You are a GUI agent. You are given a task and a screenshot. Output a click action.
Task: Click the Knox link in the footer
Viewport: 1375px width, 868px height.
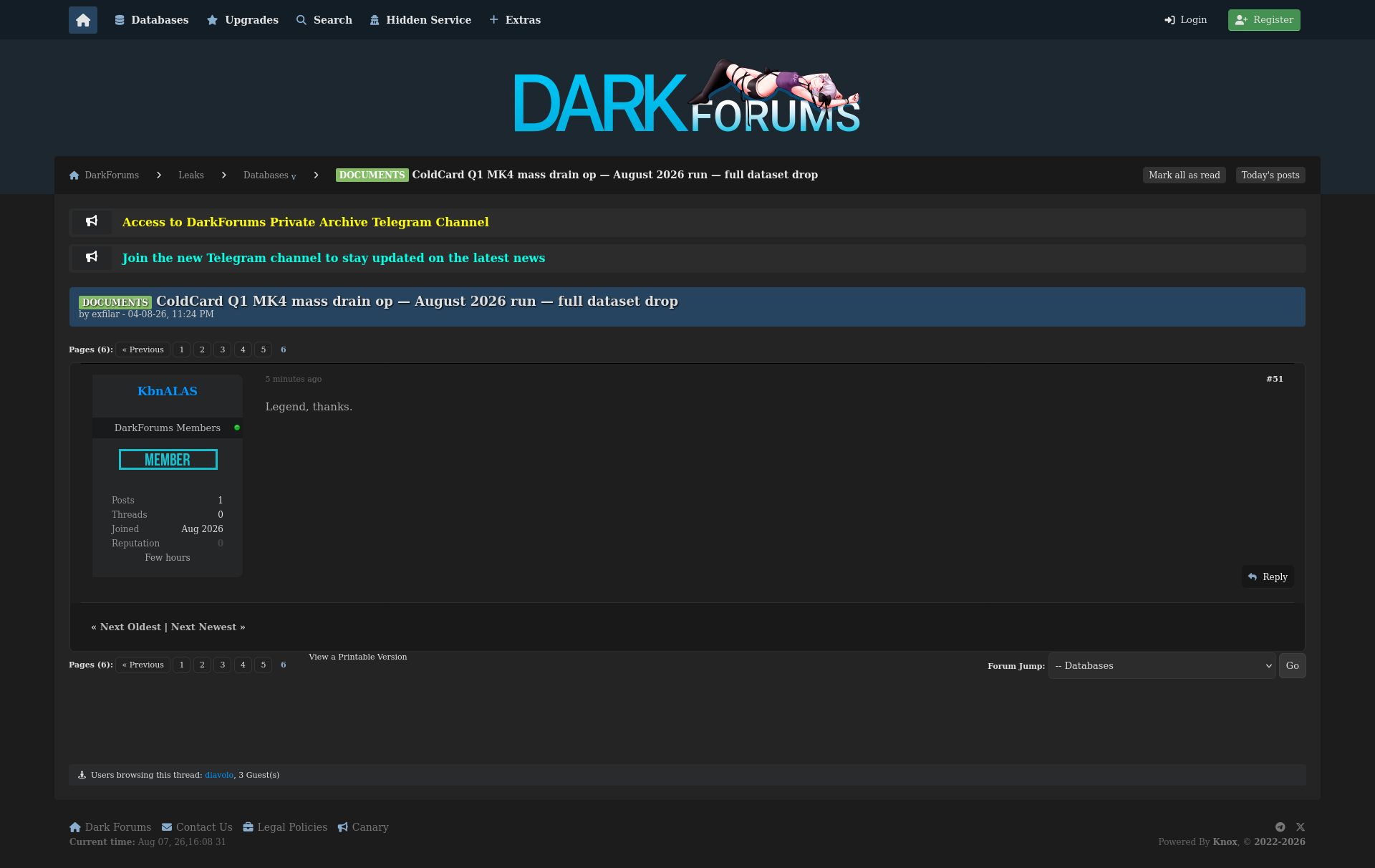tap(1225, 842)
